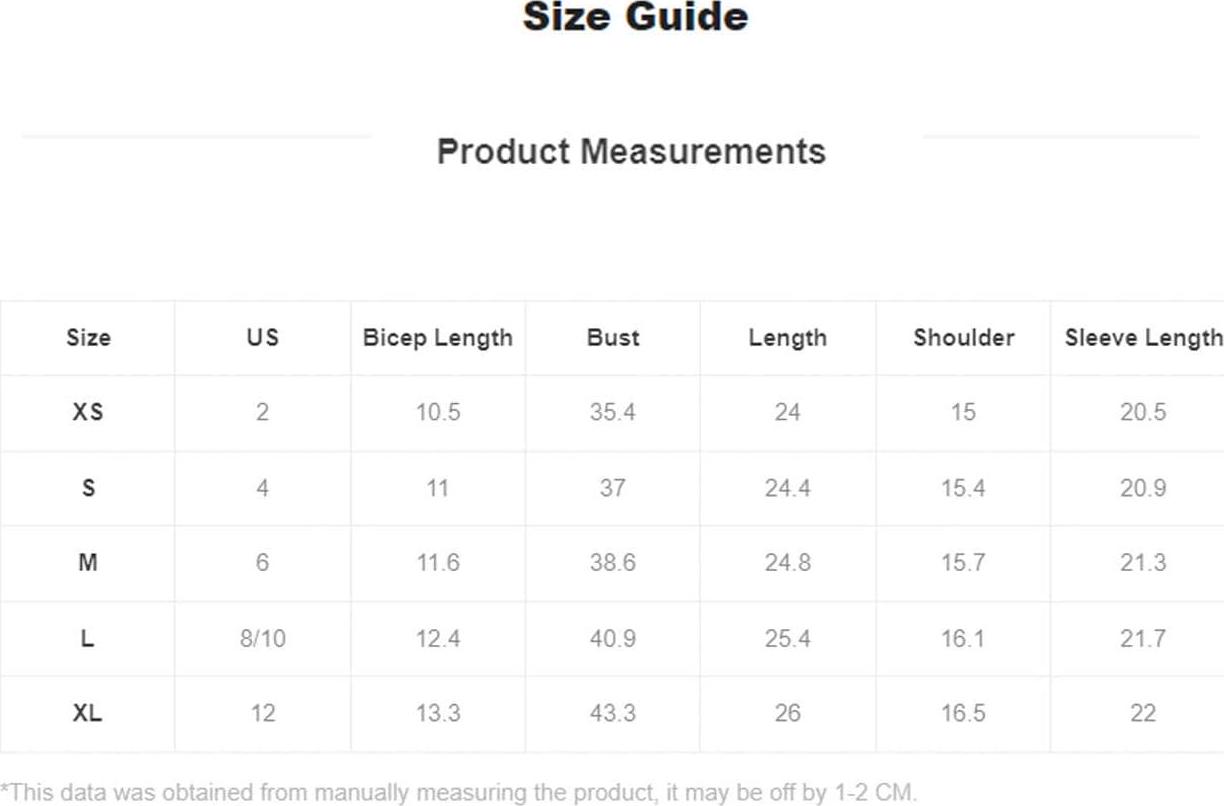Click the S size row label
Viewport: 1224px width, 806px height.
[88, 488]
